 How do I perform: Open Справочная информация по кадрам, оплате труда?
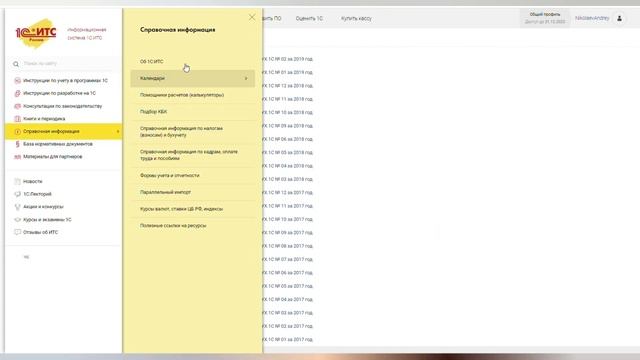pyautogui.click(x=189, y=155)
